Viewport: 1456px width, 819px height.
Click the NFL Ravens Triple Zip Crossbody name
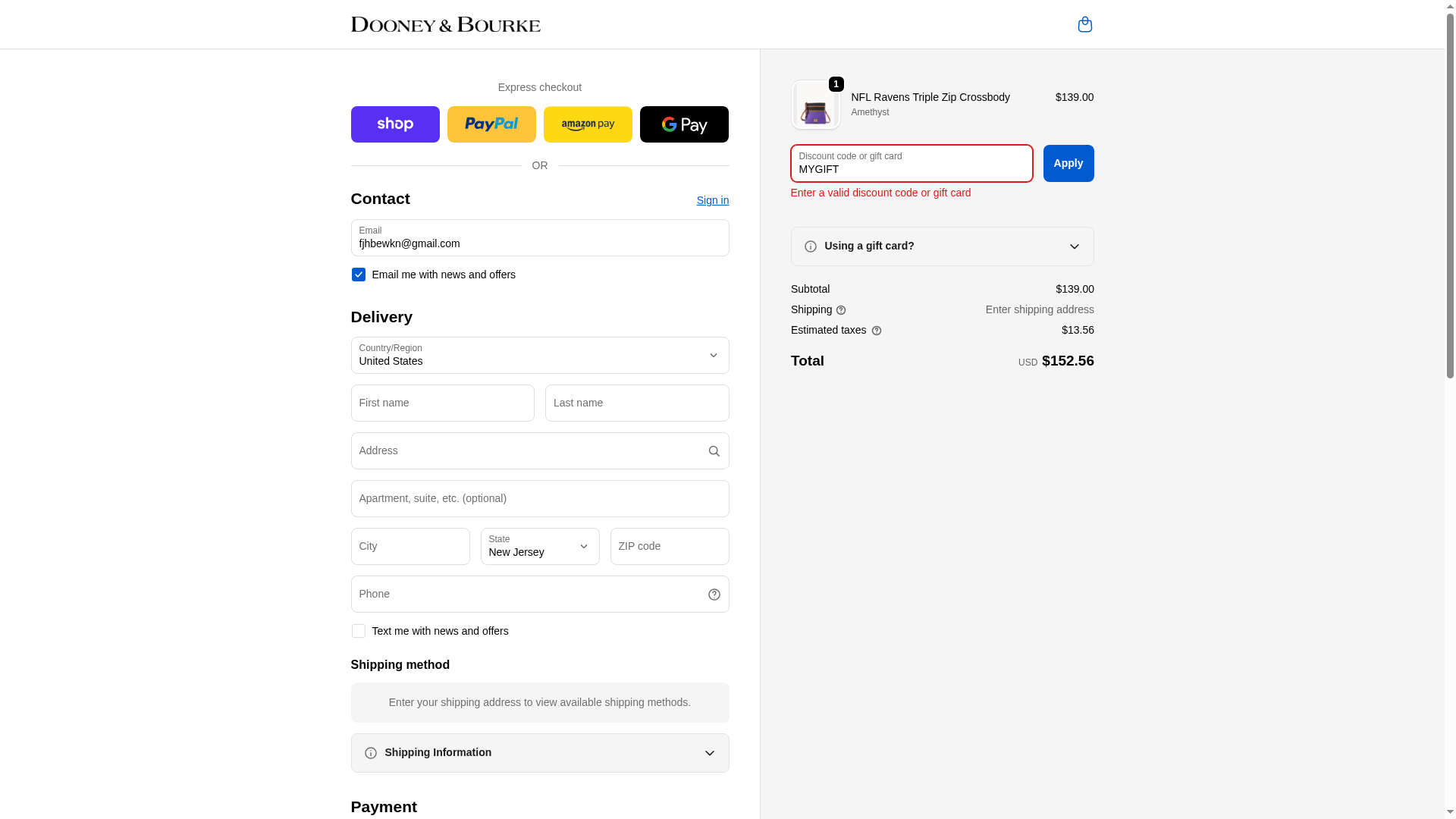coord(930,97)
